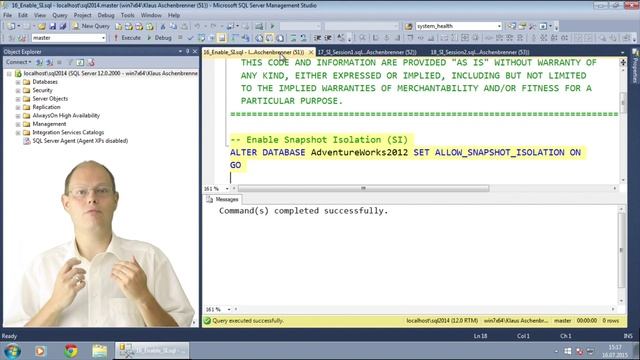
Task: Select the Messages results tab
Action: click(x=222, y=200)
